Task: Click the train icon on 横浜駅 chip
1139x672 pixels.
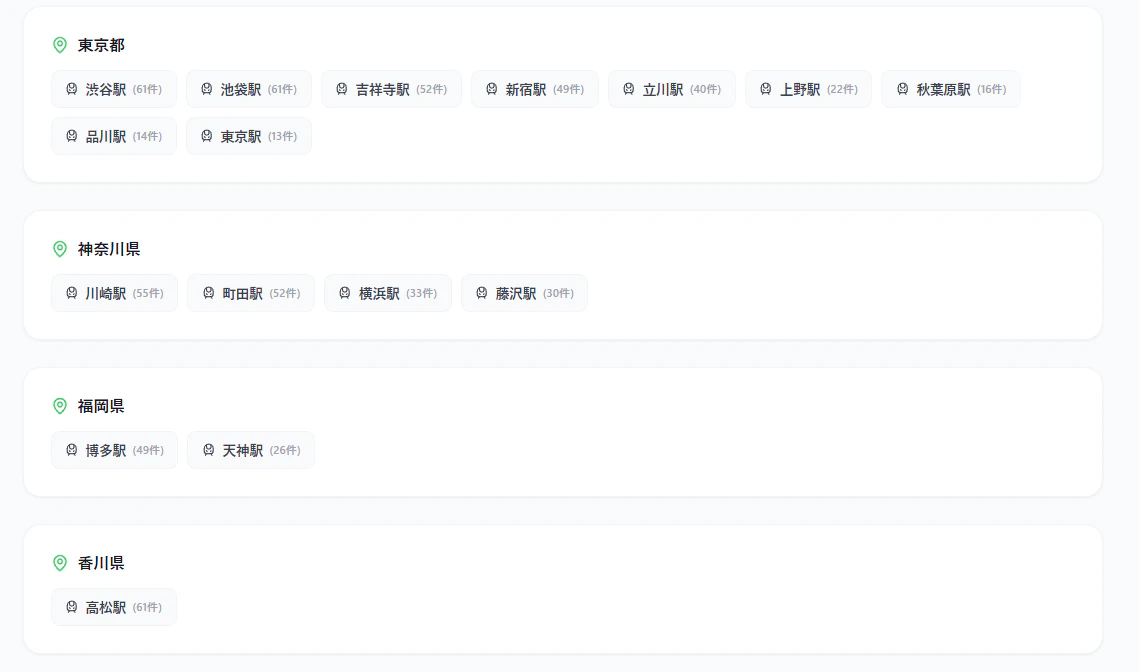Action: [345, 293]
